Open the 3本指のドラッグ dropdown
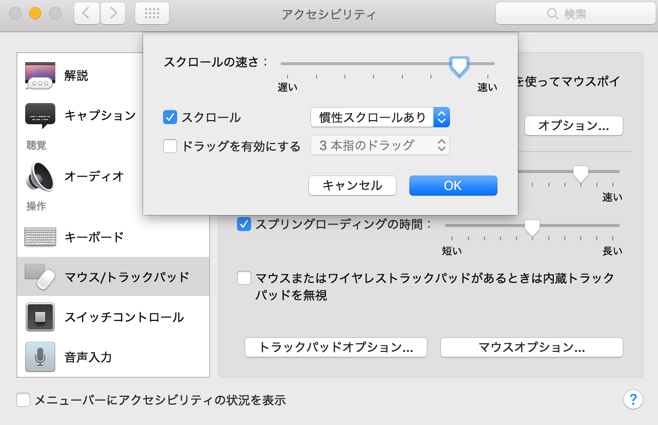The image size is (658, 425). (x=380, y=146)
